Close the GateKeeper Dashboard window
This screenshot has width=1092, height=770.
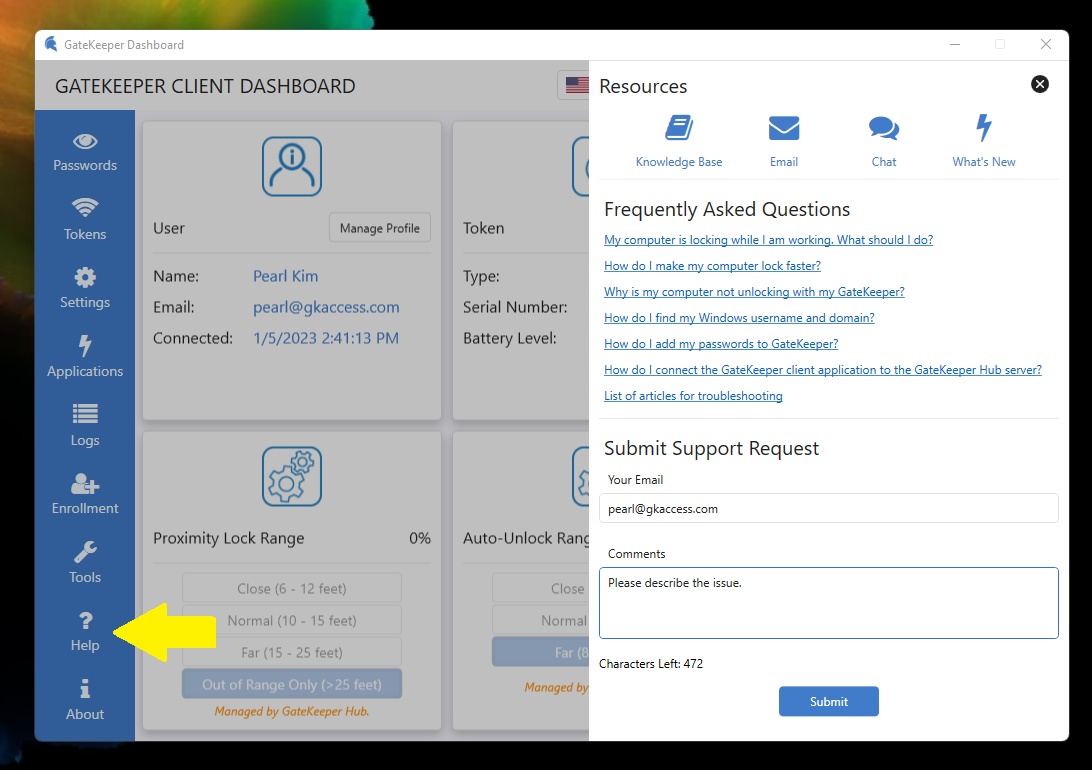point(1045,45)
